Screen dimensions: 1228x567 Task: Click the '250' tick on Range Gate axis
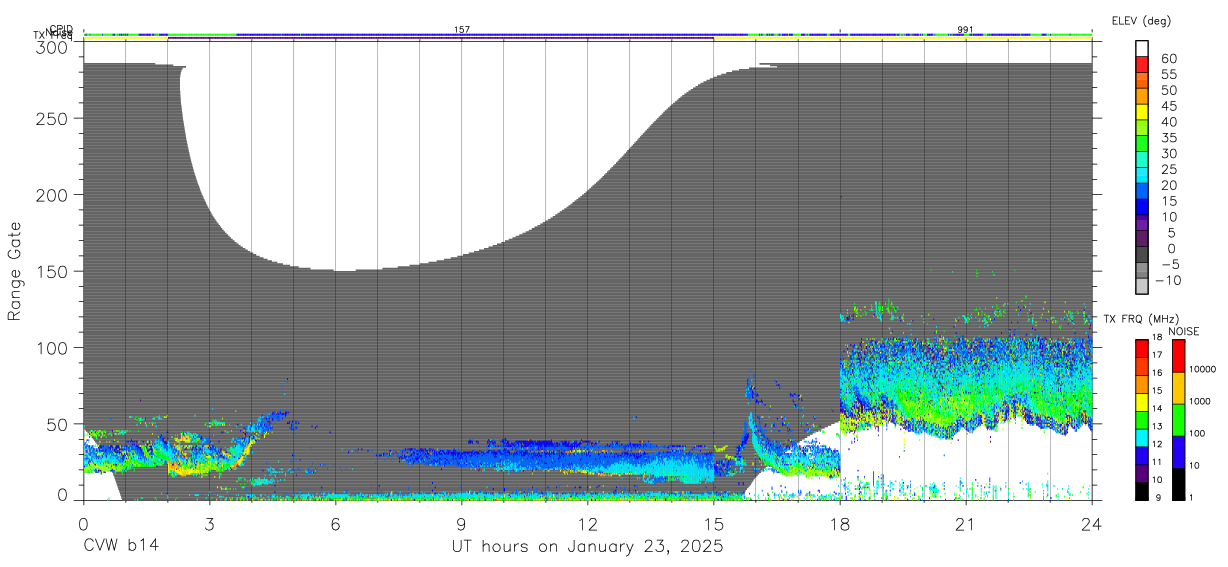tap(54, 118)
